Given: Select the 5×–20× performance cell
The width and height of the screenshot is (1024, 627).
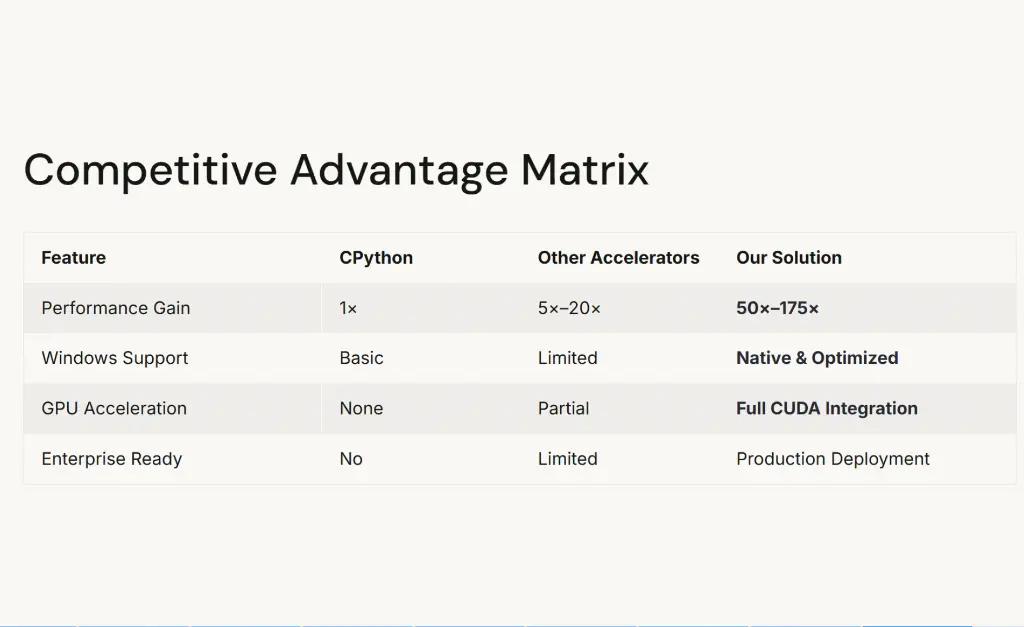Looking at the screenshot, I should (569, 308).
